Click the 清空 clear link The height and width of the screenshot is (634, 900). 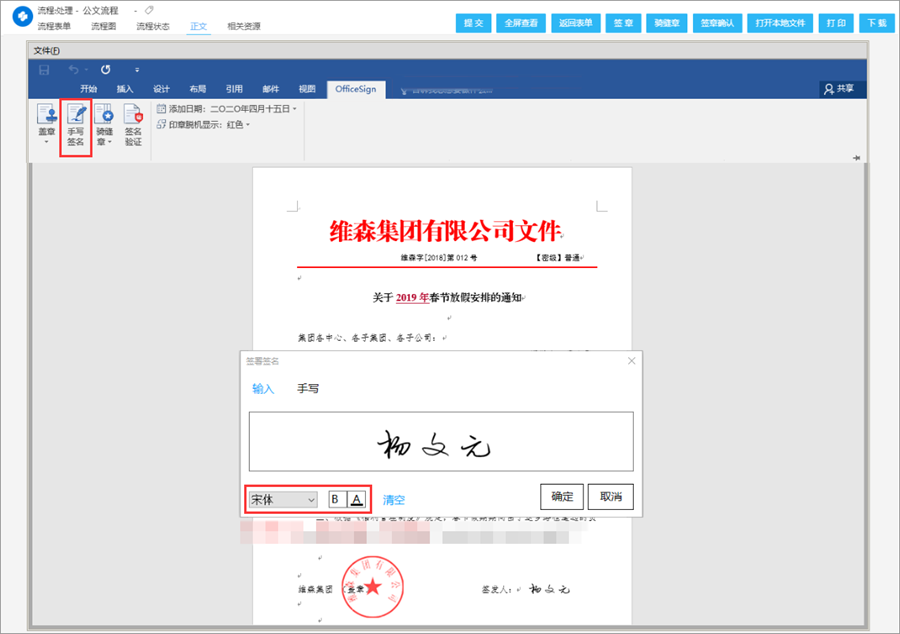394,500
